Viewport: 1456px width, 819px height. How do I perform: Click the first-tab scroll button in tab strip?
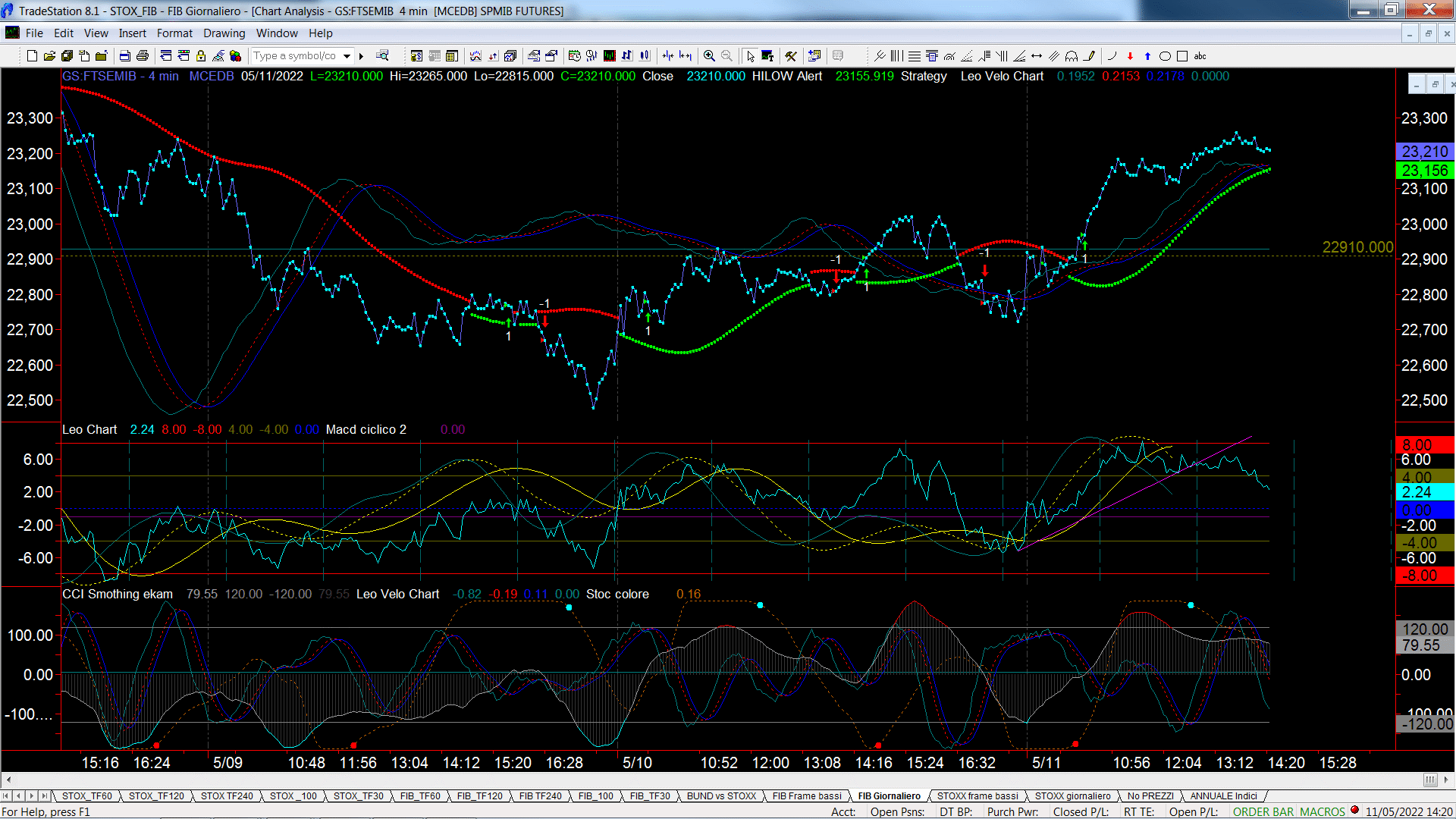tap(7, 796)
